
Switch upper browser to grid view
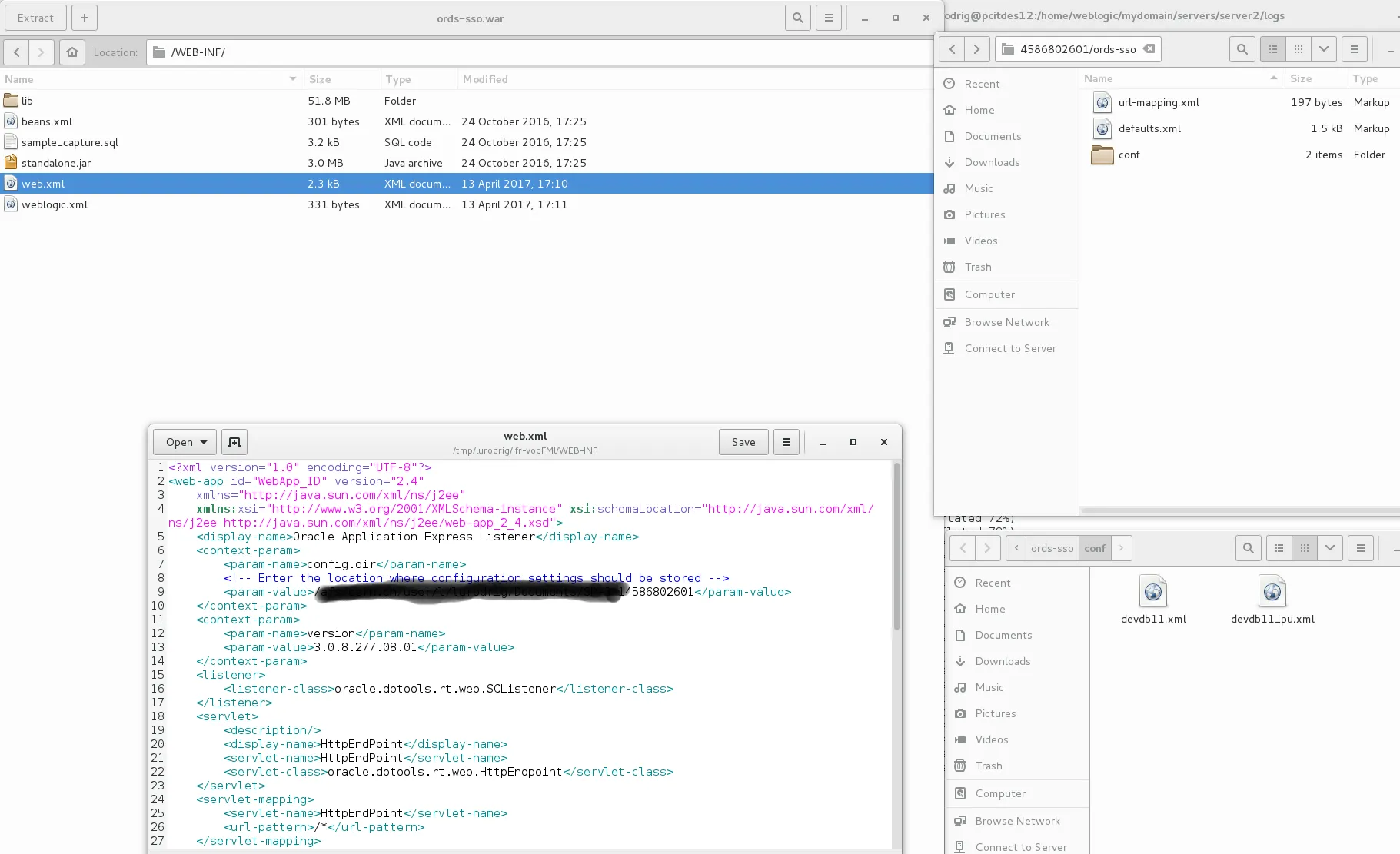[1299, 49]
